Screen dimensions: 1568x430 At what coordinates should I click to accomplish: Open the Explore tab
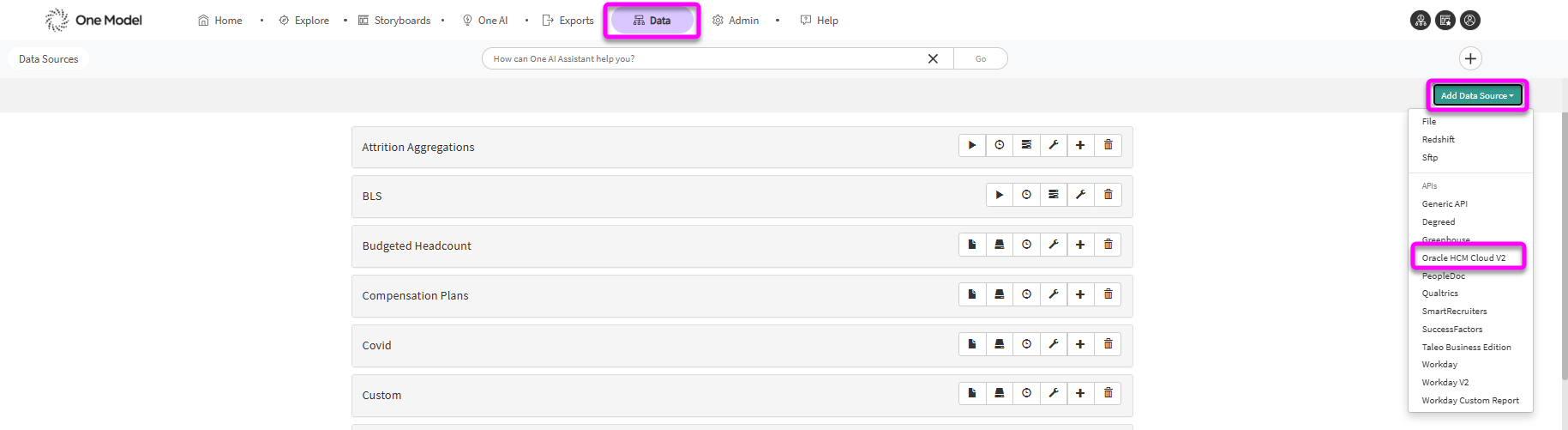coord(303,21)
